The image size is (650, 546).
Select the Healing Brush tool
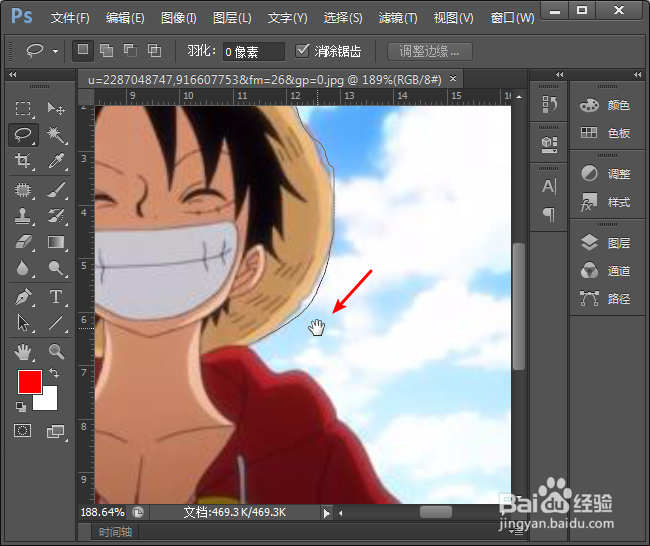pyautogui.click(x=23, y=190)
